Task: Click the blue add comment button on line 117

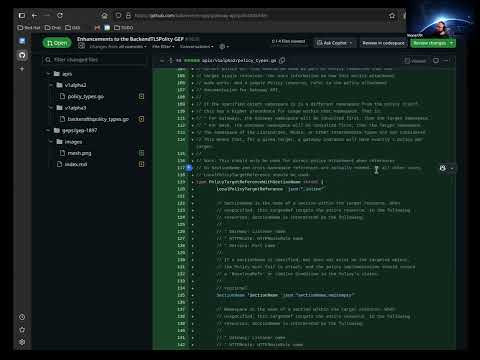Action: click(189, 168)
